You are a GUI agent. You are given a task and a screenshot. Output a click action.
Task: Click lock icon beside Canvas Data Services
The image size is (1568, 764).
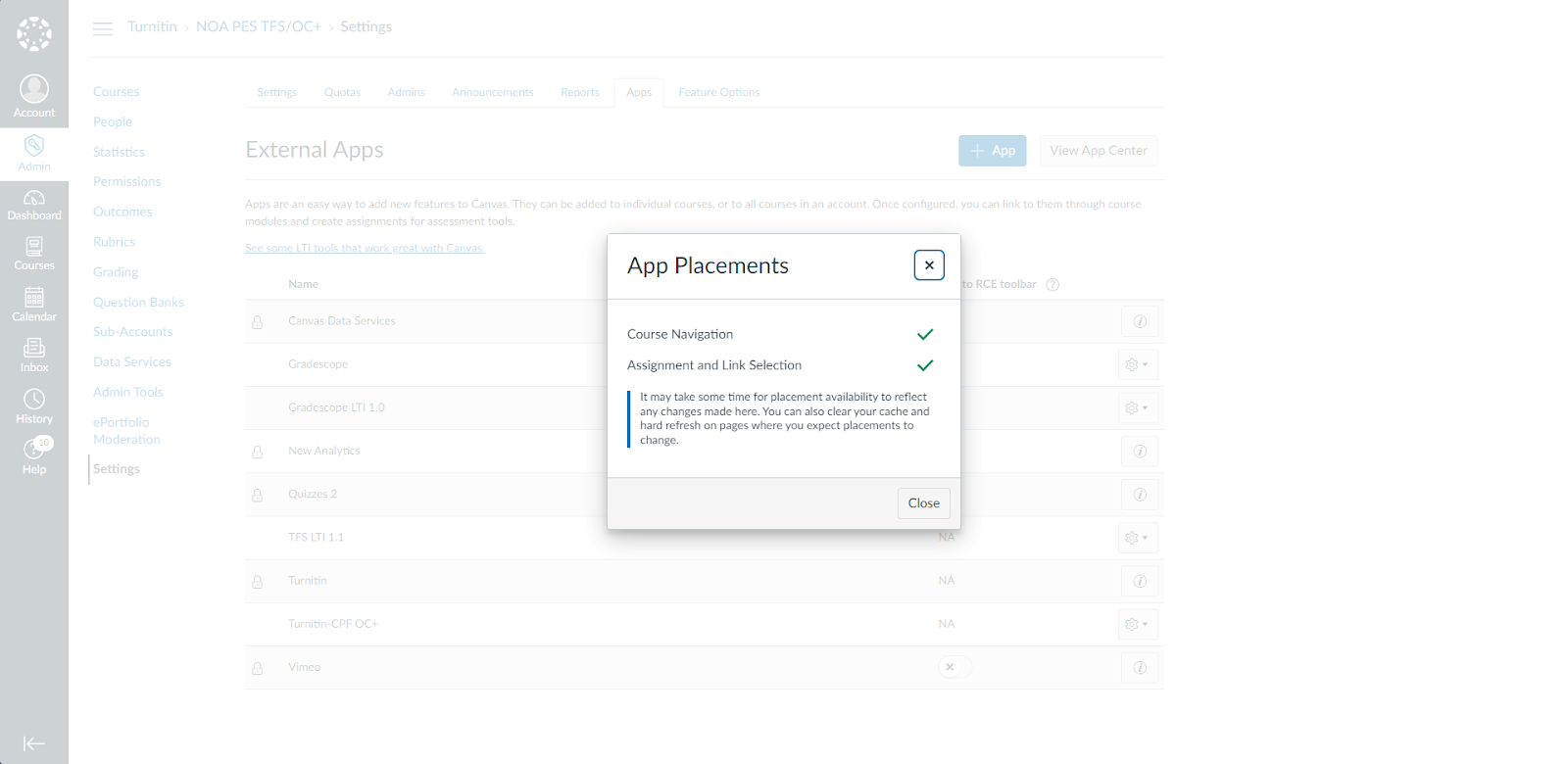(258, 322)
